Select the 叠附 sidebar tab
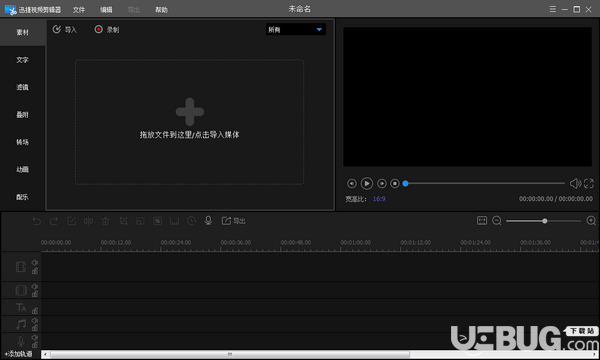Viewport: 600px width, 360px height. 23,115
